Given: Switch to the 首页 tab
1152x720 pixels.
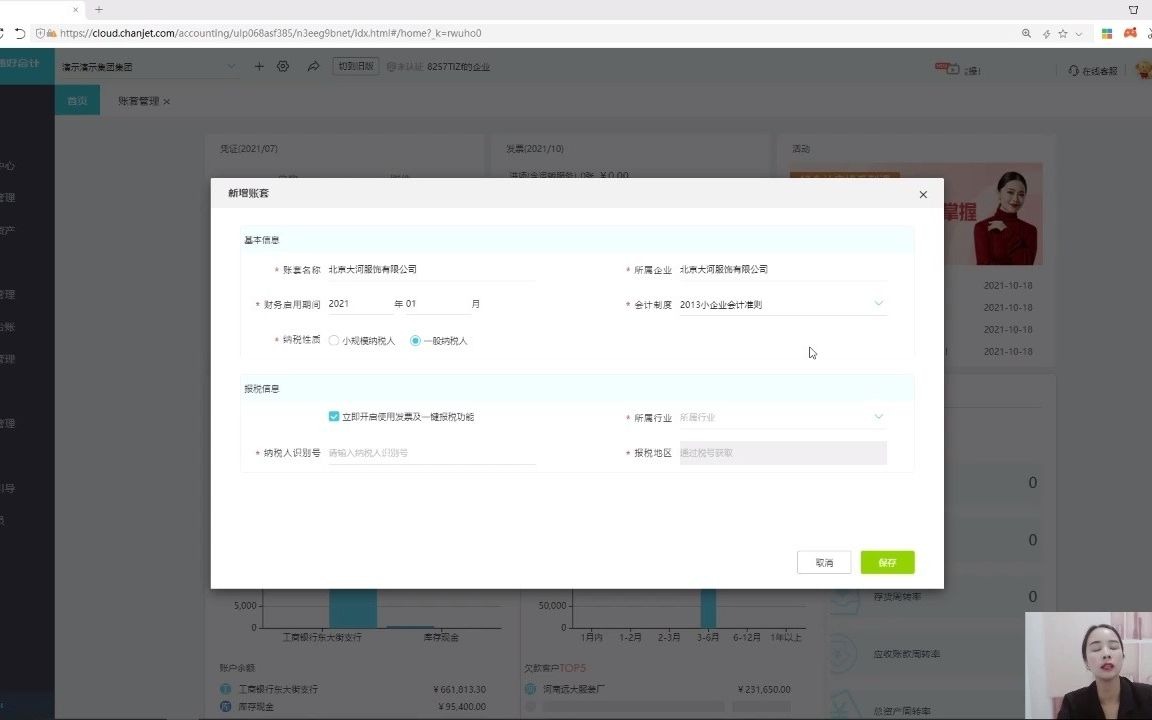Looking at the screenshot, I should [77, 100].
